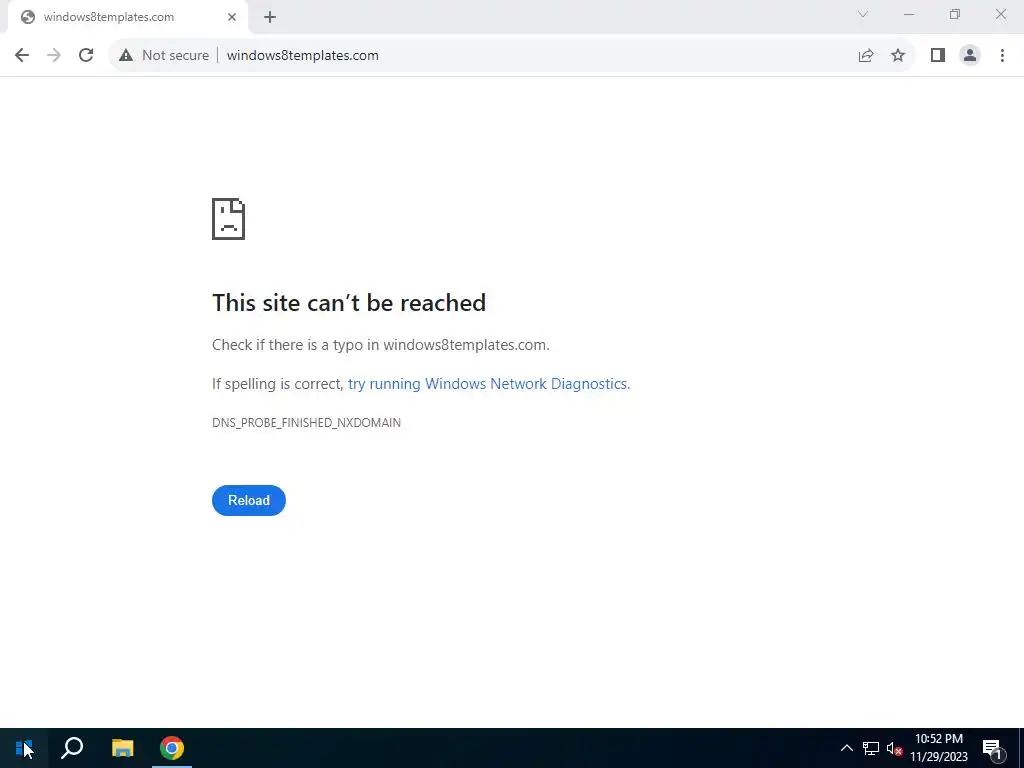Open a new tab with plus button
Image resolution: width=1024 pixels, height=768 pixels.
point(270,18)
